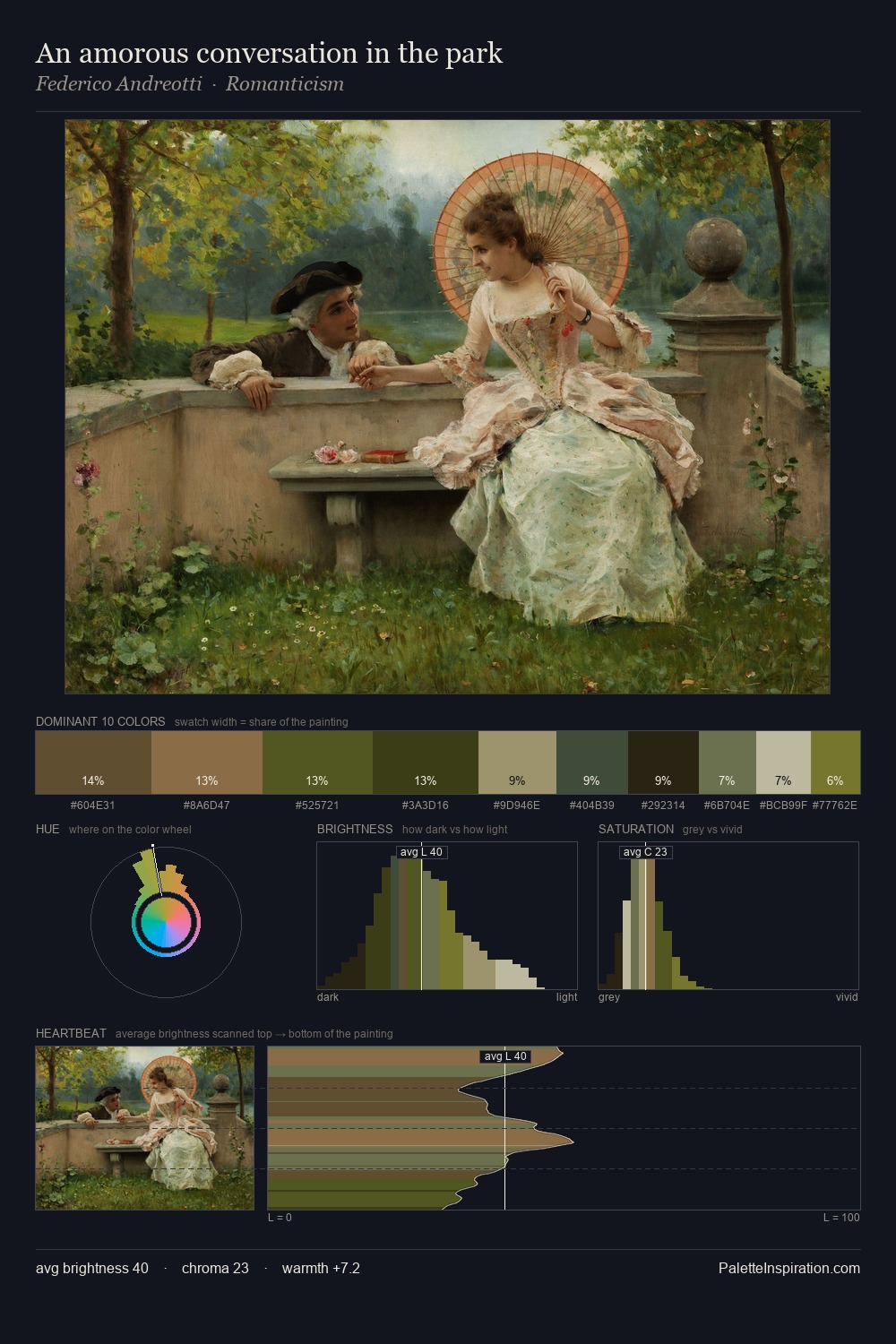
Task: Click the Romanticism style label
Action: 285,84
